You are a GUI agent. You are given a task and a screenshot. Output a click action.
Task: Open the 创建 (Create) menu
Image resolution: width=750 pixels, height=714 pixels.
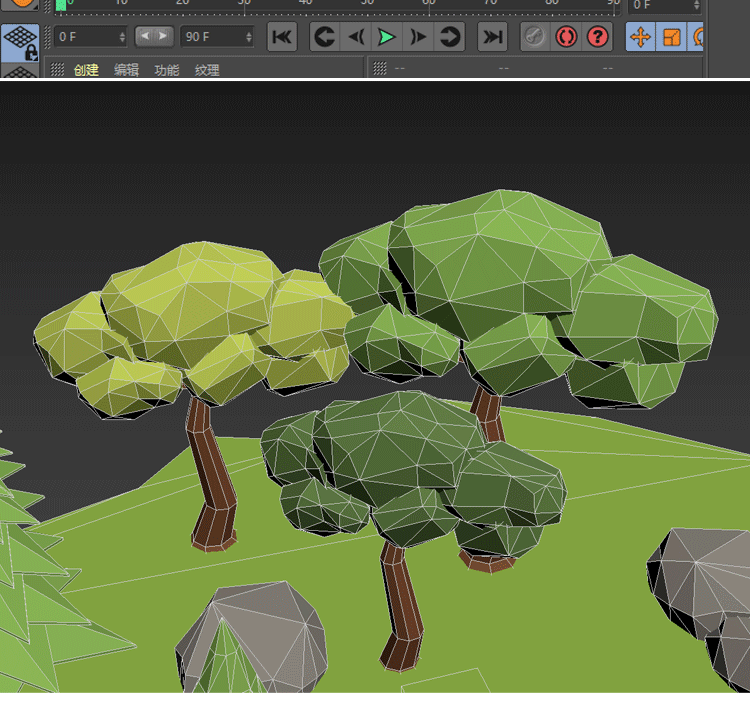point(86,70)
